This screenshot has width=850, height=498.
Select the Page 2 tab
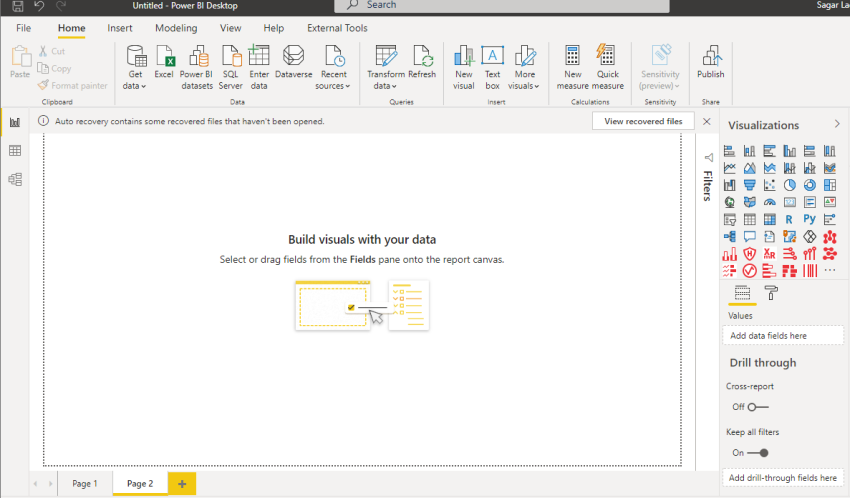(x=140, y=483)
